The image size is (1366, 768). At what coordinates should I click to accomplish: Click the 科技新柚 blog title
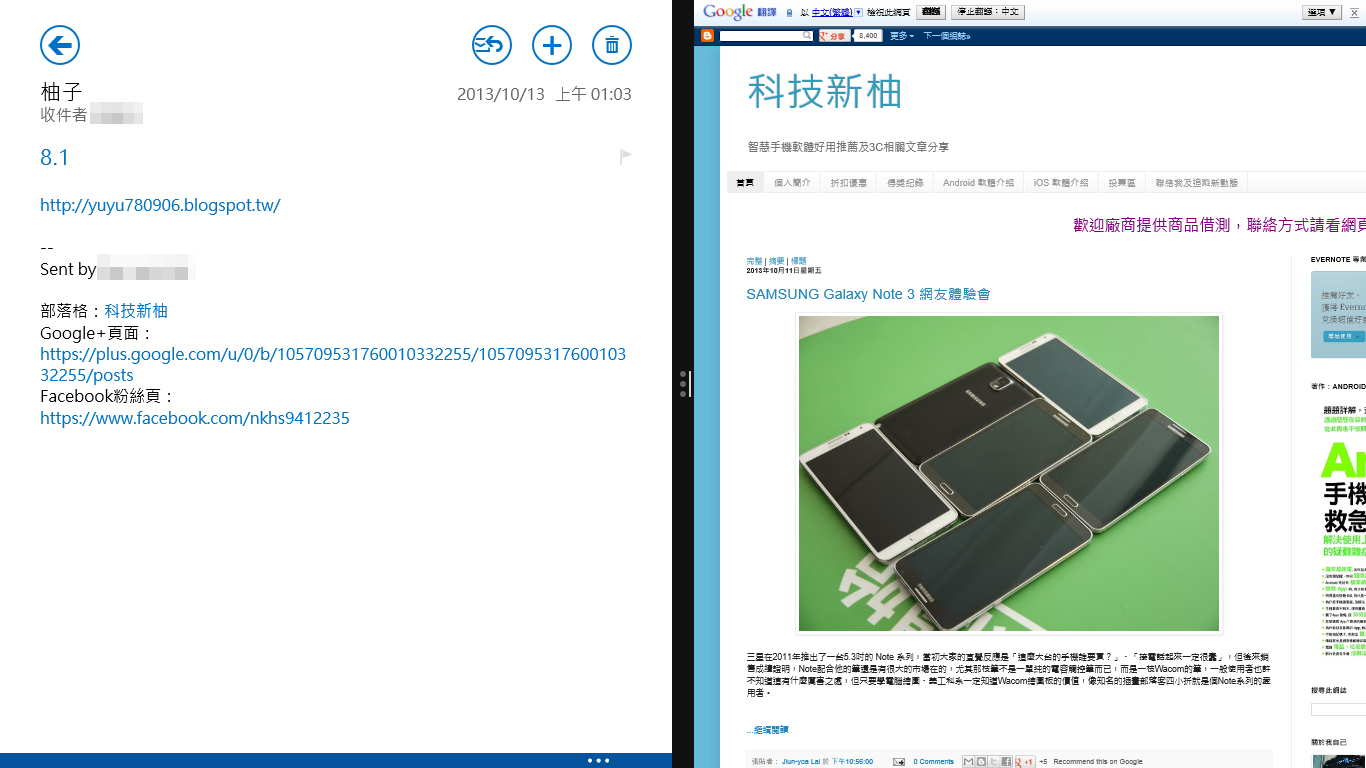825,92
